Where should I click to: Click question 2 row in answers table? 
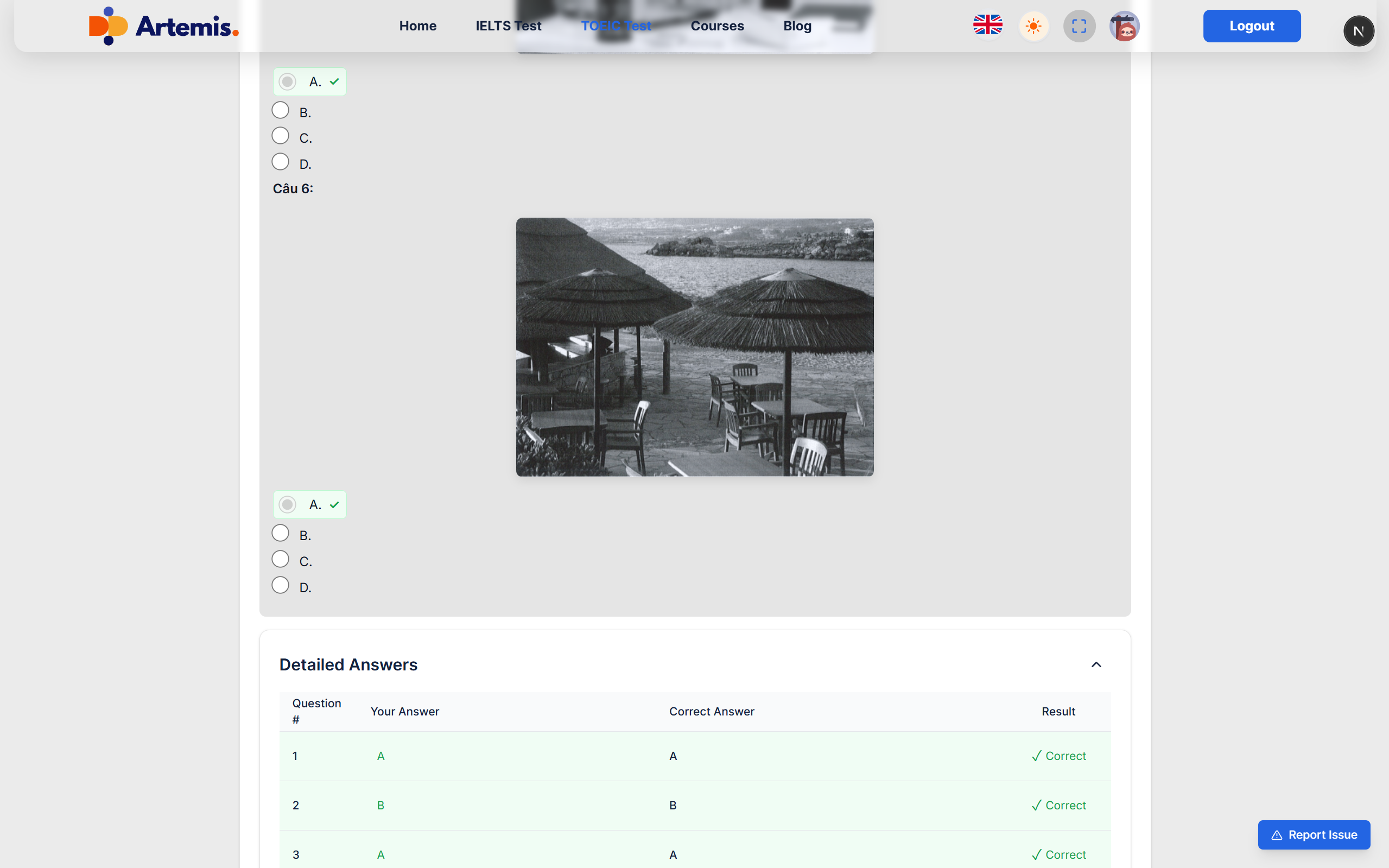click(x=695, y=806)
